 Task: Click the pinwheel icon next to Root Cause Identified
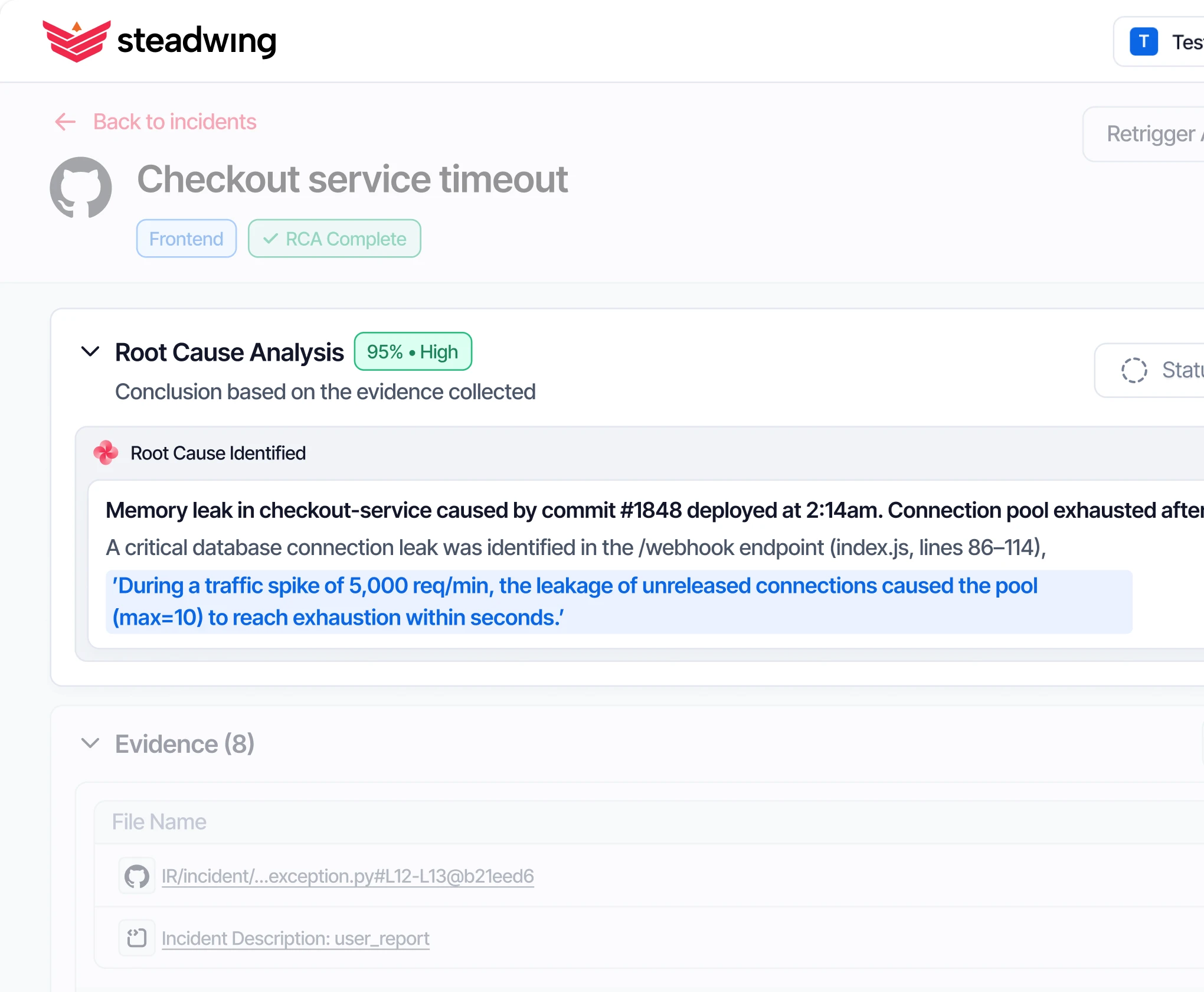click(106, 453)
